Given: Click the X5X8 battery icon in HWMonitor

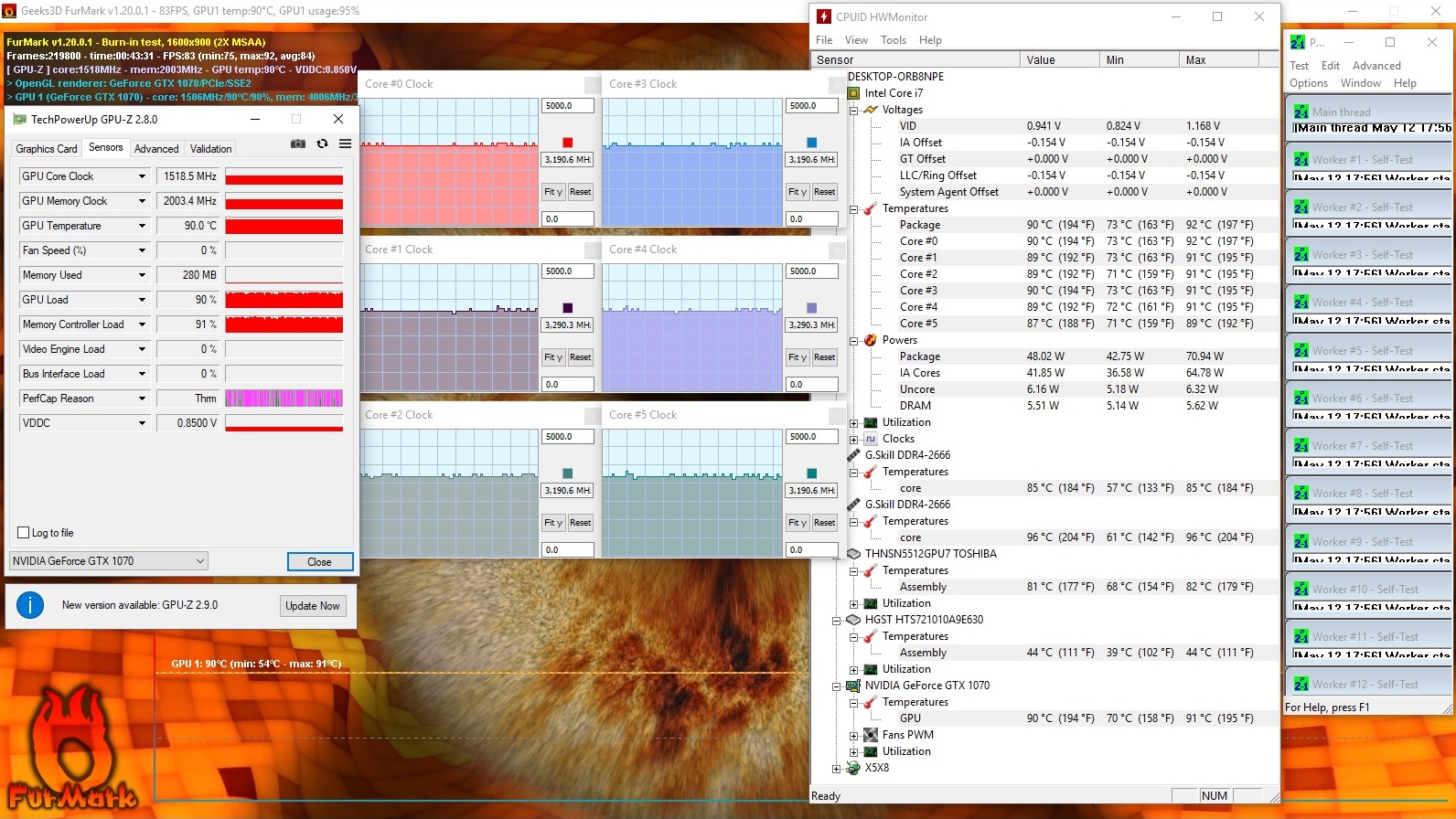Looking at the screenshot, I should point(853,768).
